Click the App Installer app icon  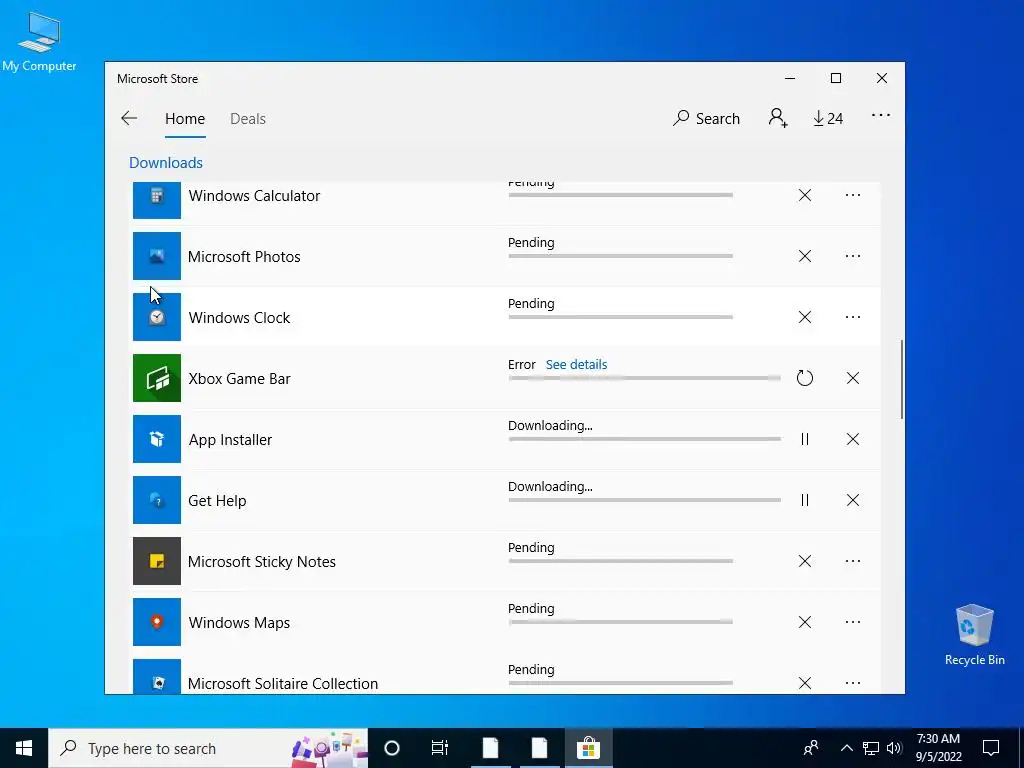point(157,439)
